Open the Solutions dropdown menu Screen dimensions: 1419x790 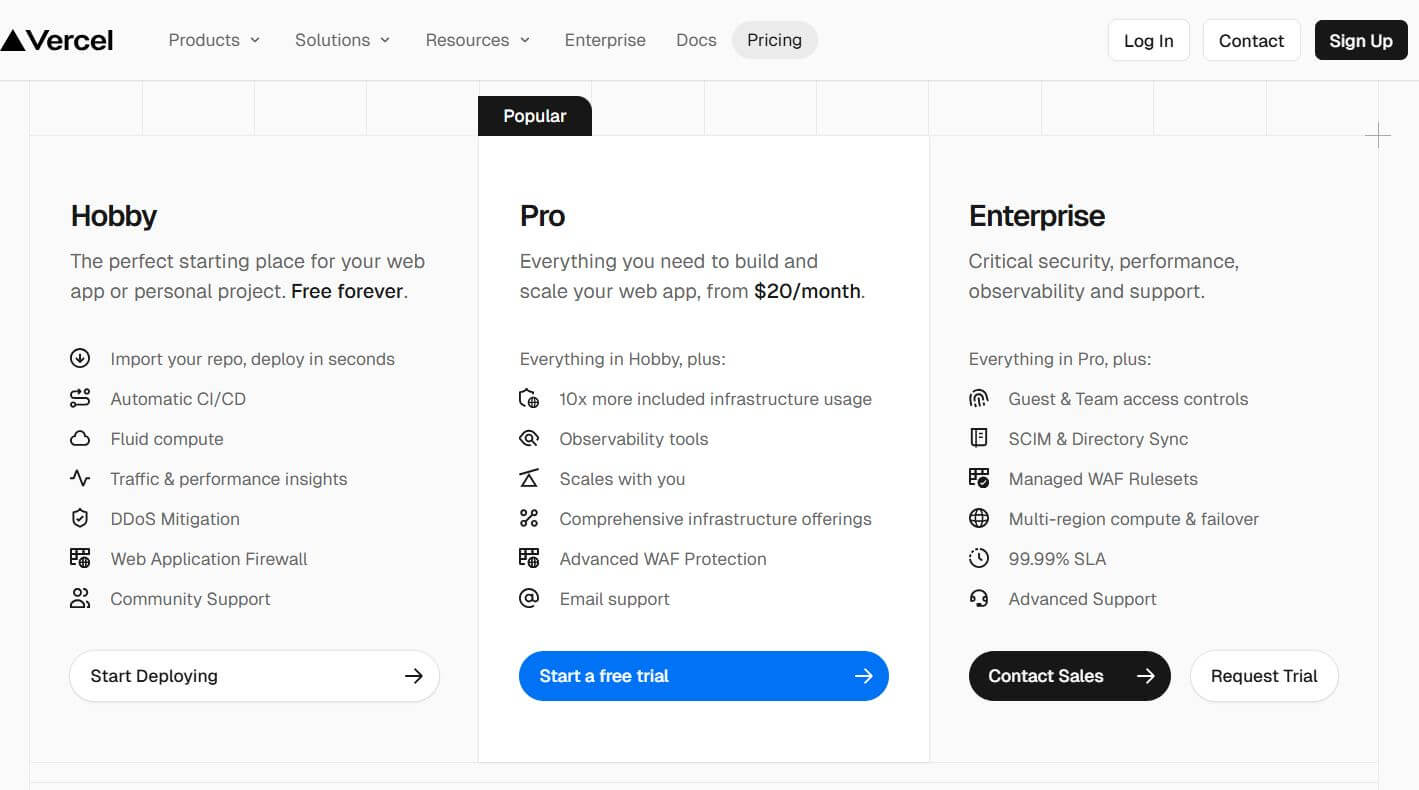pos(342,40)
